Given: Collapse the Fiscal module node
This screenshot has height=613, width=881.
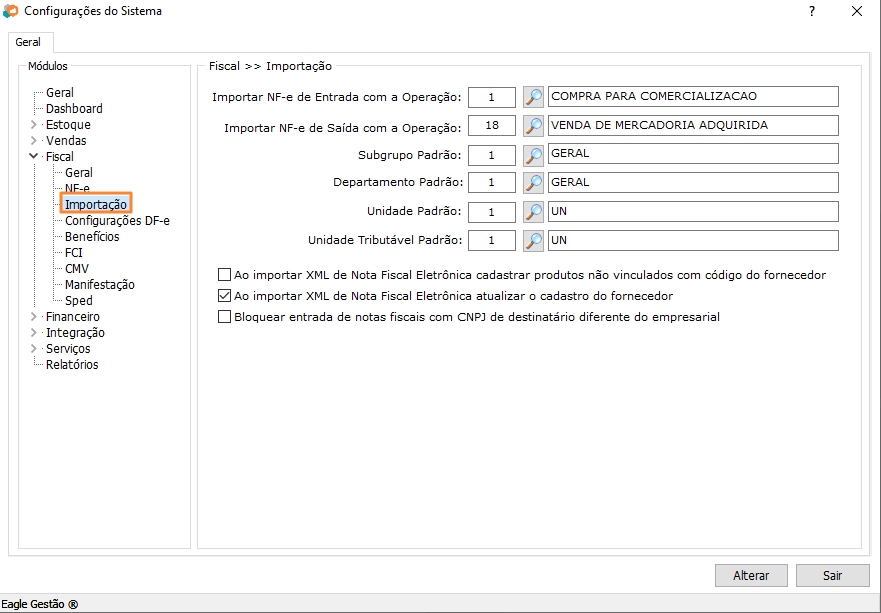Looking at the screenshot, I should point(34,156).
